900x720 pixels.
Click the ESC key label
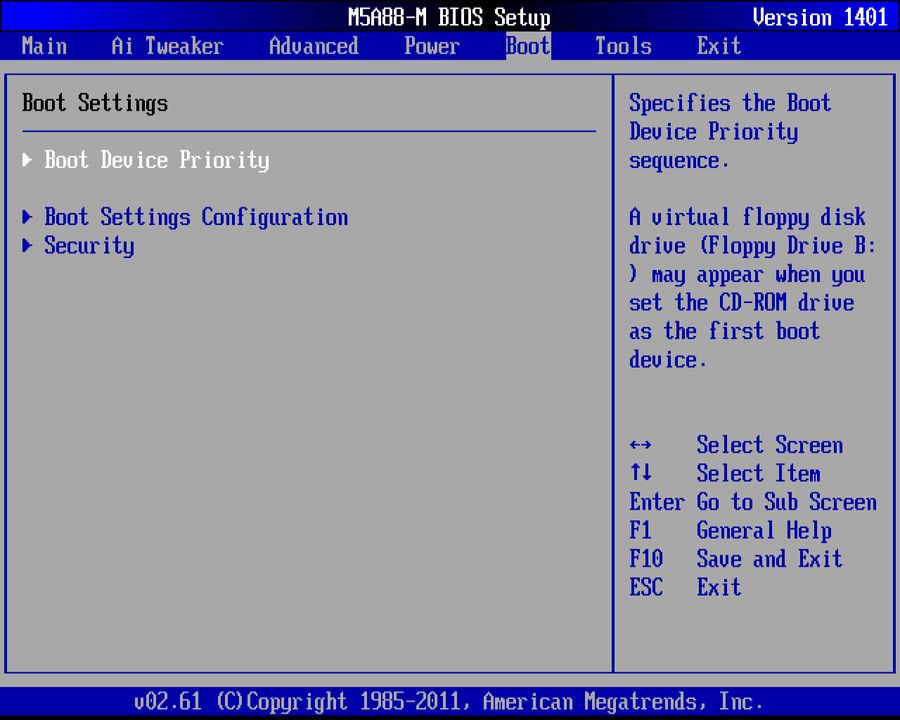click(646, 587)
